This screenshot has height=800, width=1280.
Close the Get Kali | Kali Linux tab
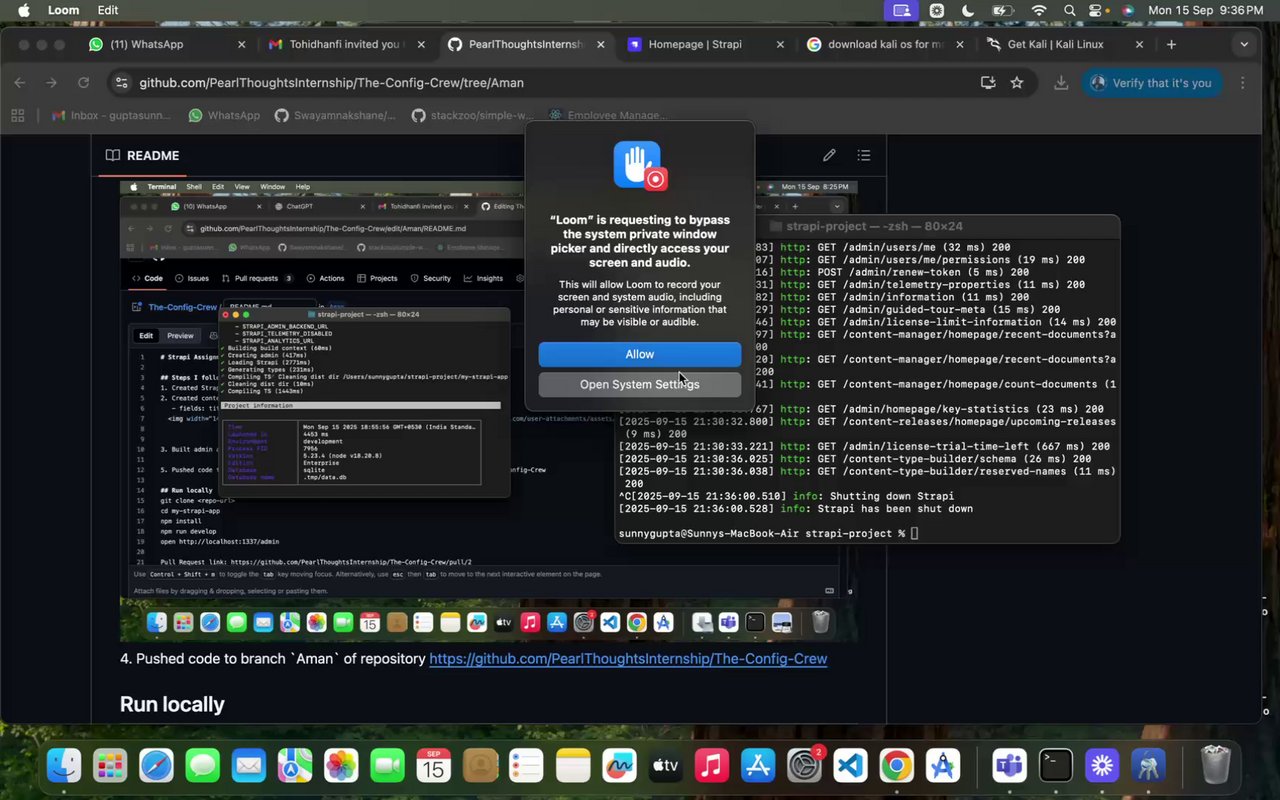coord(1139,44)
